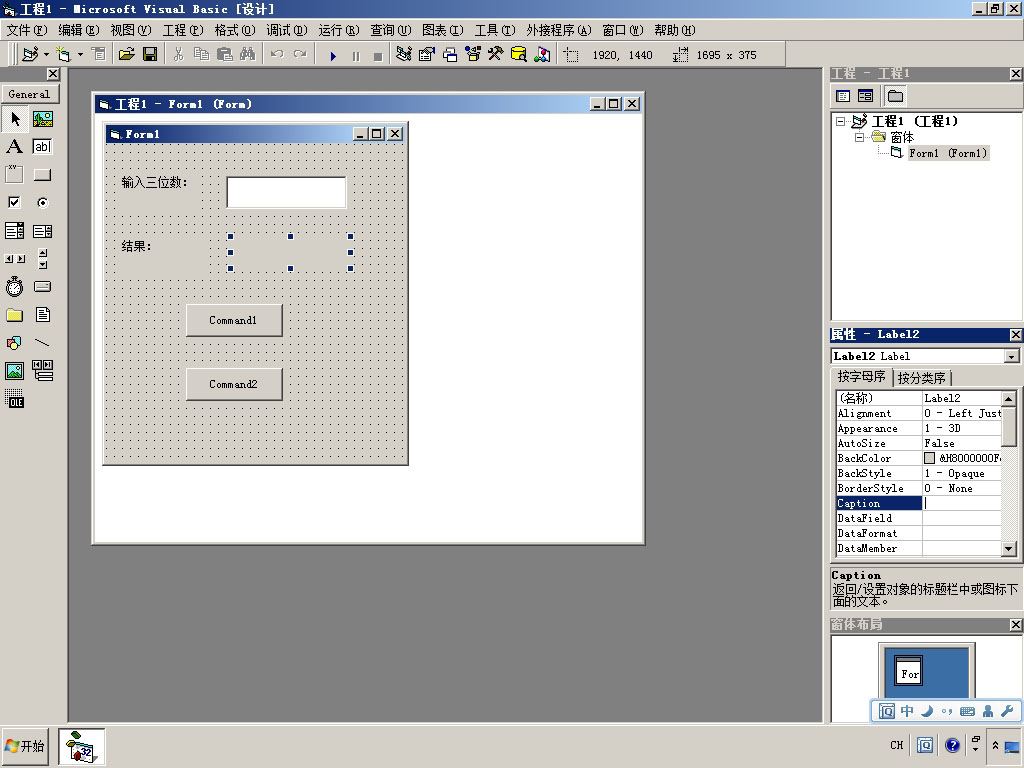Select the TextBox (abl) control tool
This screenshot has width=1024, height=768.
[x=42, y=146]
